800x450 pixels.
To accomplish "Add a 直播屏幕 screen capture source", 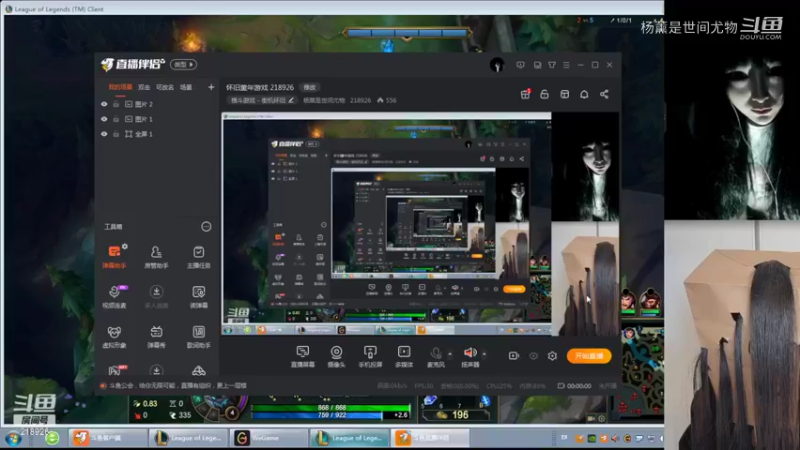I will (x=303, y=356).
